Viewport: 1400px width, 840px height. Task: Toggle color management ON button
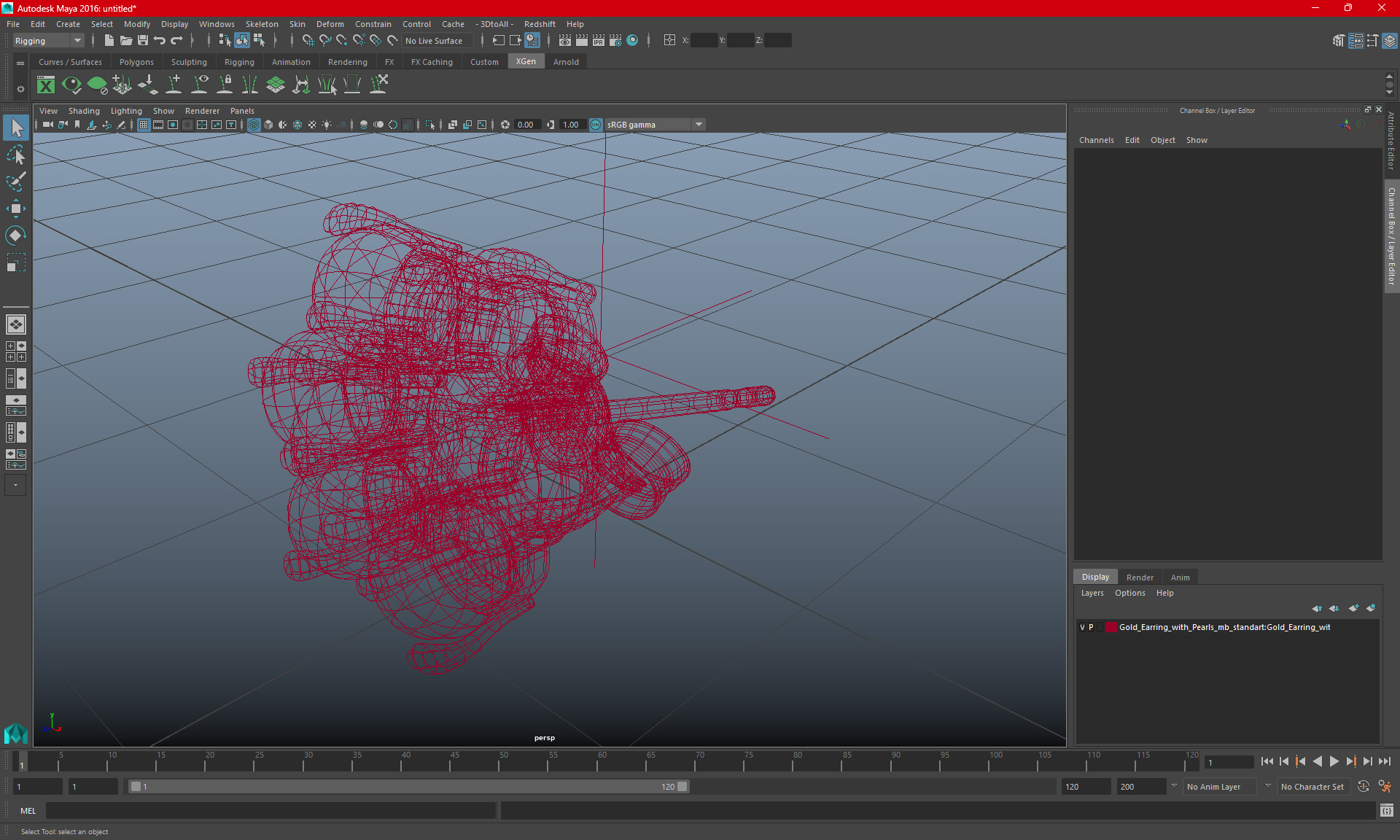596,125
